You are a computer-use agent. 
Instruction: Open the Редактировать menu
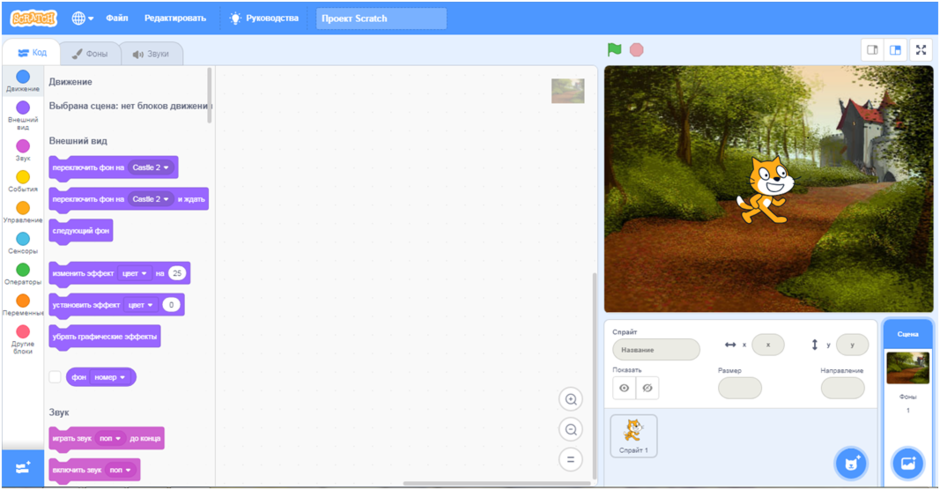click(x=175, y=18)
